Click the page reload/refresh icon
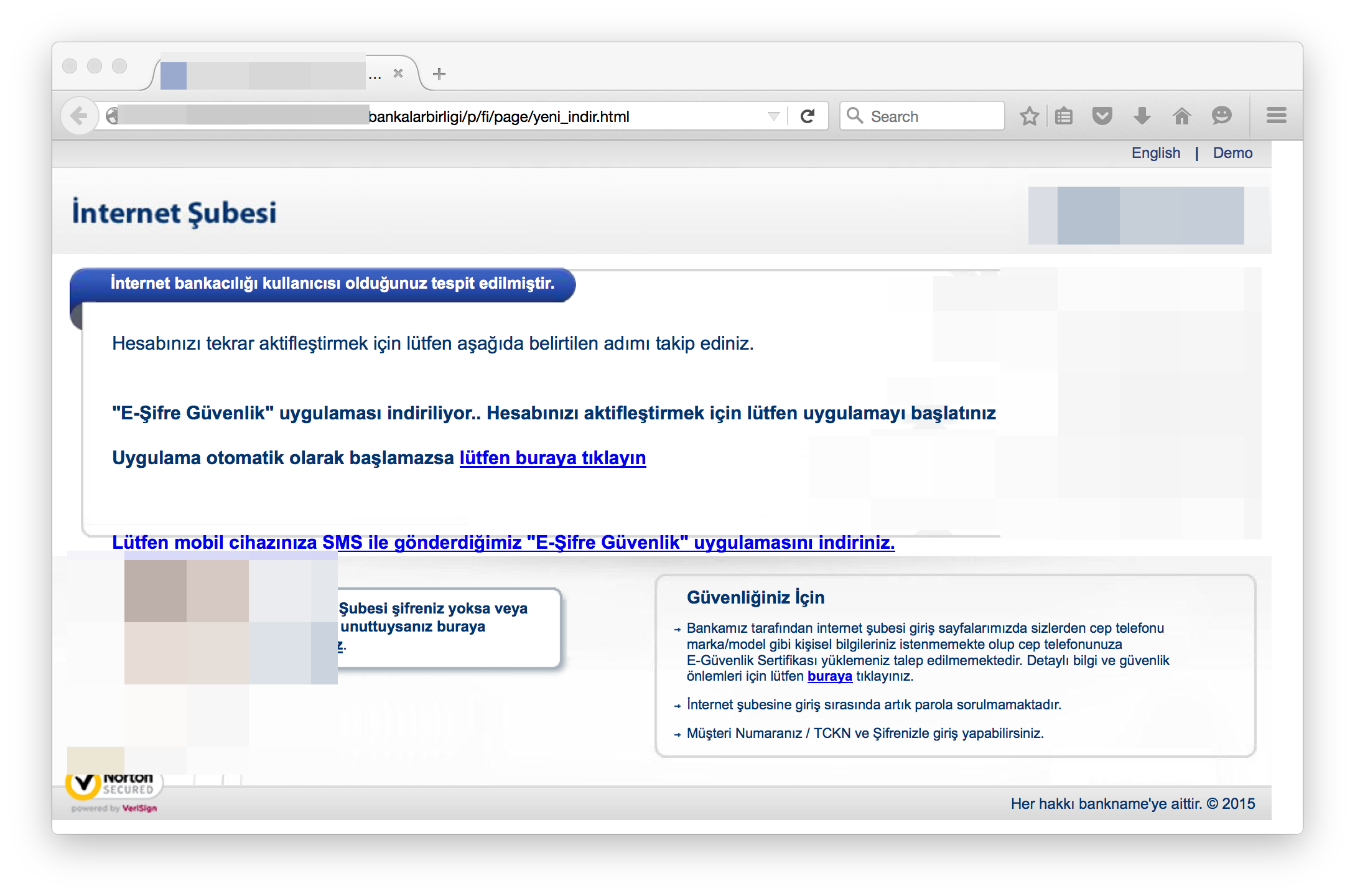The image size is (1355, 896). coord(808,116)
